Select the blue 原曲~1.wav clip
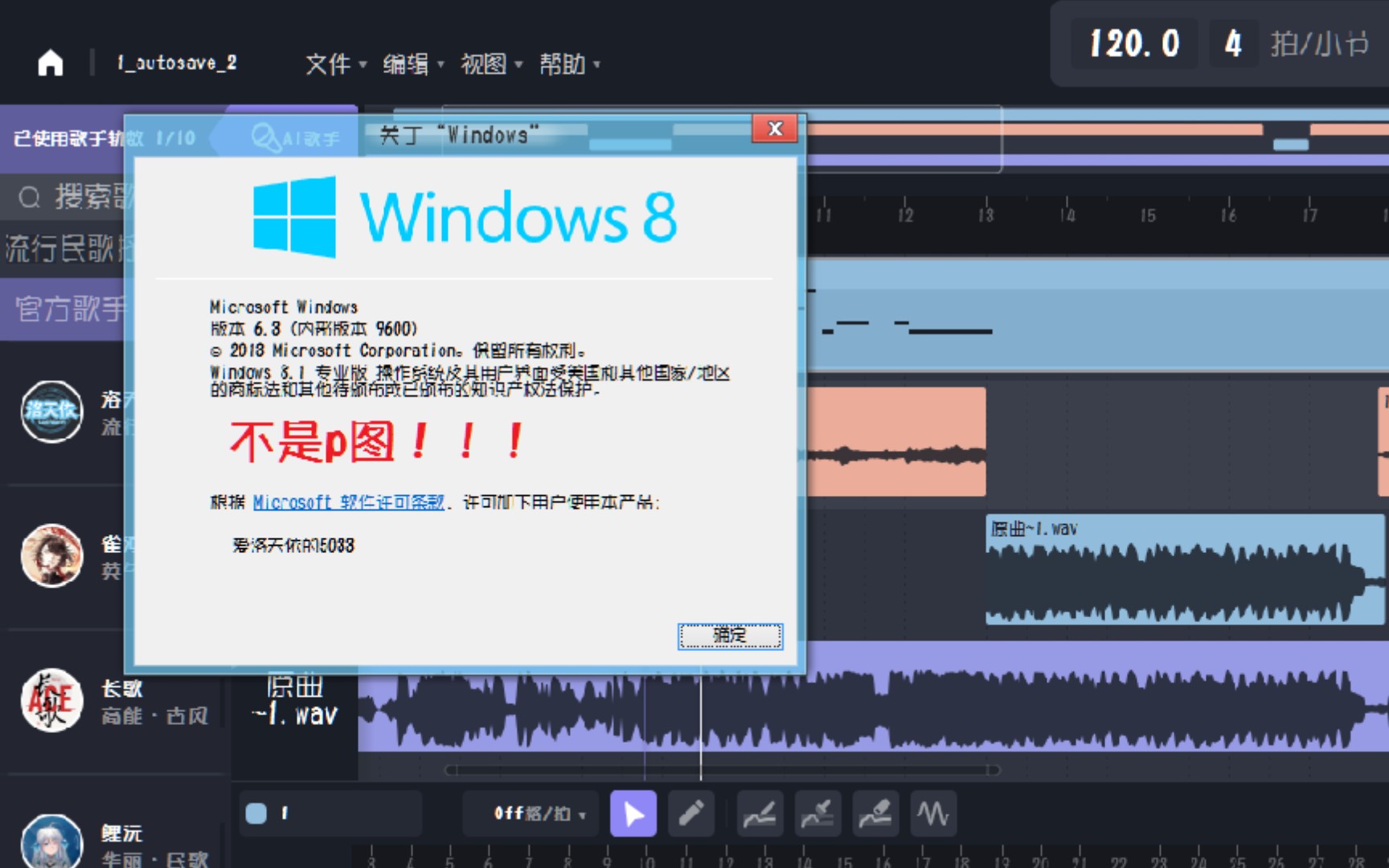This screenshot has width=1389, height=868. pyautogui.click(x=1185, y=570)
